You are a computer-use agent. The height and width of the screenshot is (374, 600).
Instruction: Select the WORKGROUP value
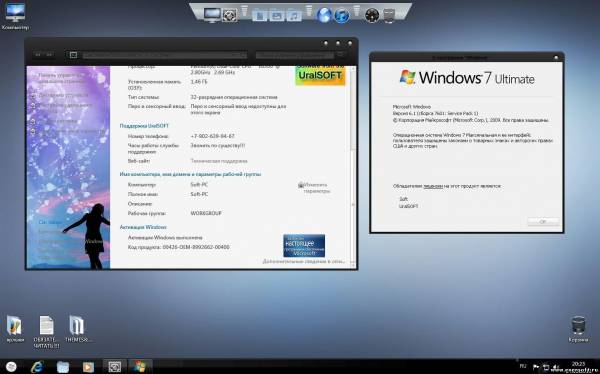pos(206,214)
